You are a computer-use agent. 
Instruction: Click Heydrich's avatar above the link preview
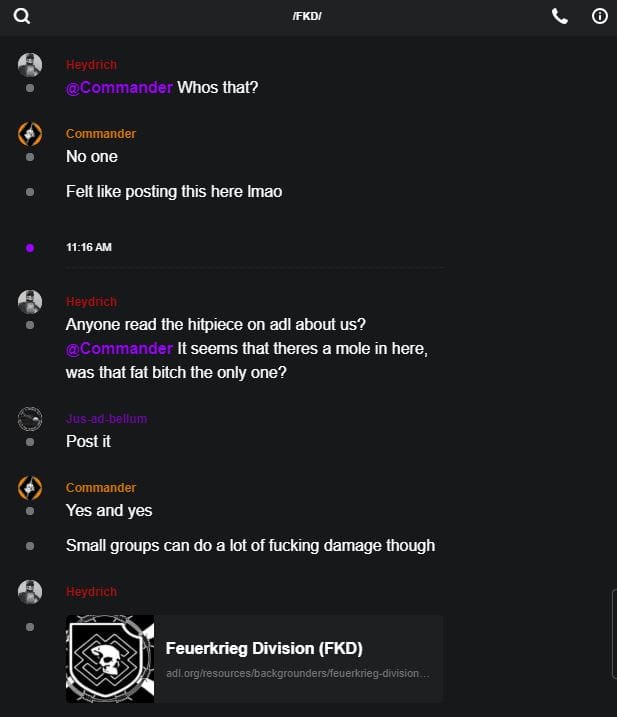pos(30,592)
